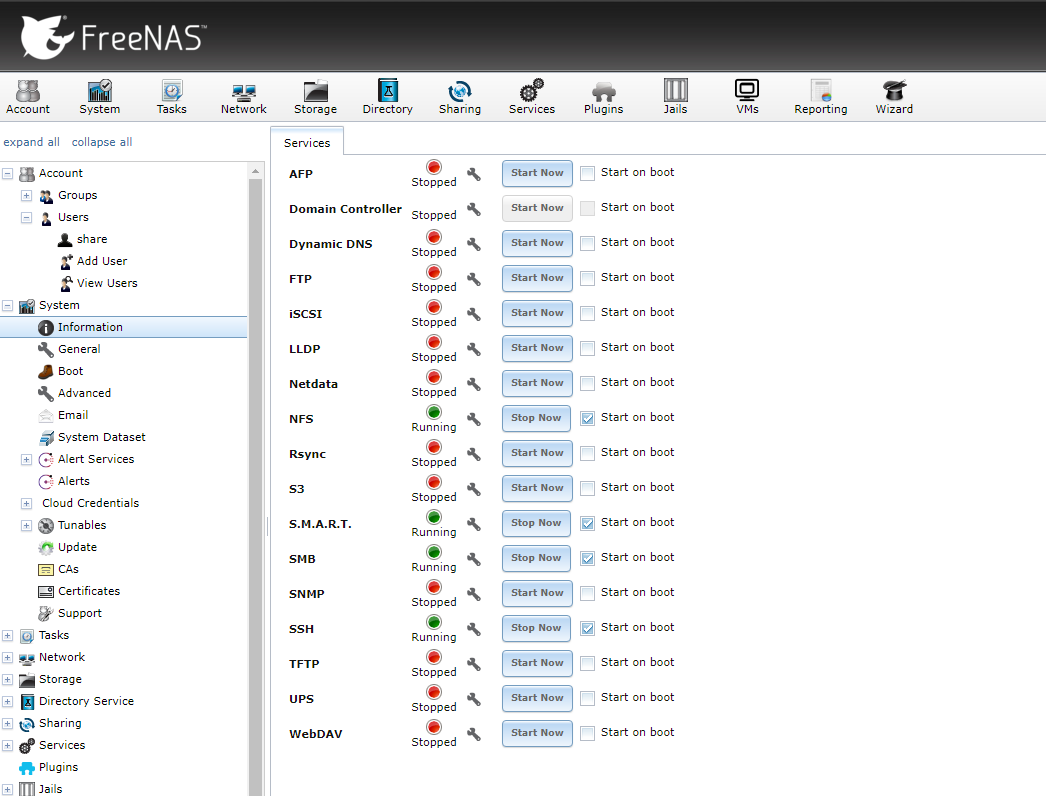
Task: Enable Start on boot for Rsync
Action: pos(587,454)
